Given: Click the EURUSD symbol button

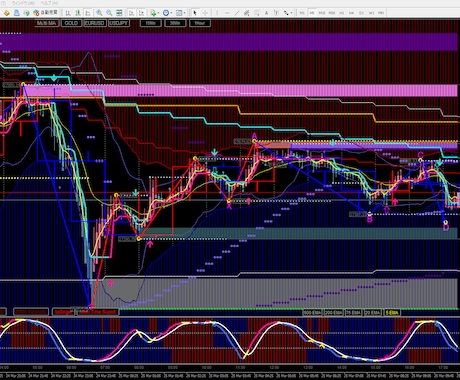Looking at the screenshot, I should pyautogui.click(x=95, y=23).
